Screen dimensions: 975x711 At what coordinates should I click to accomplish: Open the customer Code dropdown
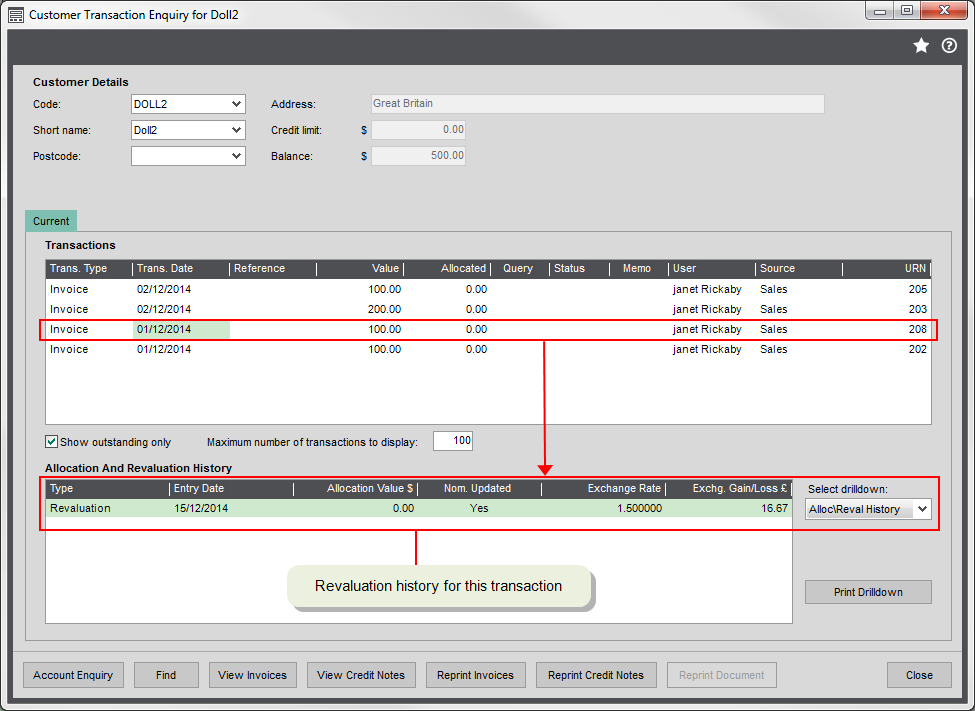click(237, 104)
